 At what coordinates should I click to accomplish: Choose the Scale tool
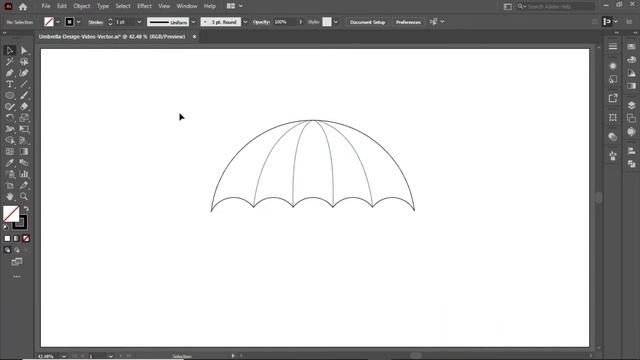[x=24, y=118]
